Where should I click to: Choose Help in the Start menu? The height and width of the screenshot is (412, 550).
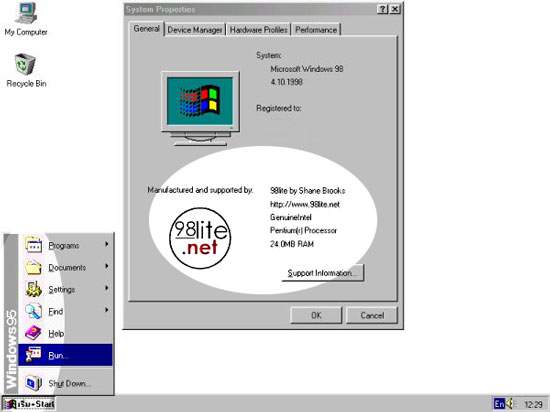click(65, 333)
